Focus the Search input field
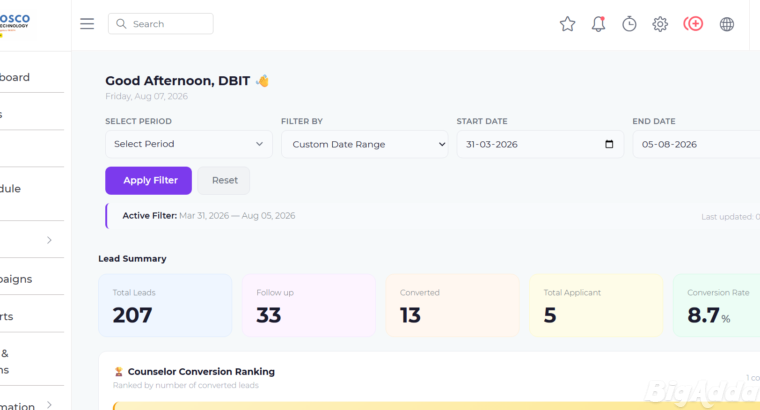The image size is (760, 410). click(x=160, y=24)
